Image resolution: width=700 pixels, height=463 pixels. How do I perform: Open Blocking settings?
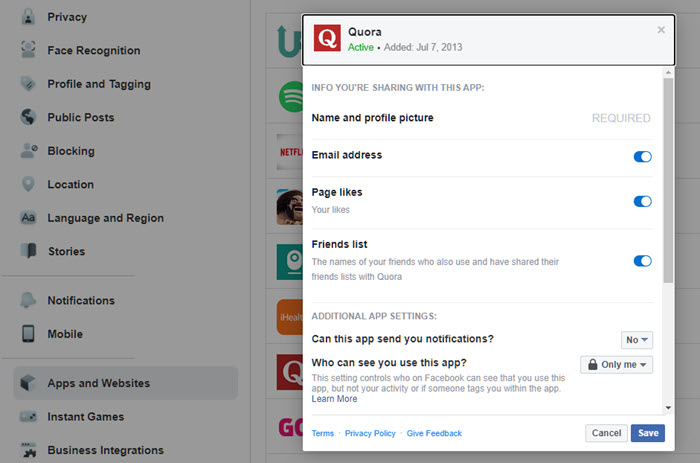tap(71, 151)
